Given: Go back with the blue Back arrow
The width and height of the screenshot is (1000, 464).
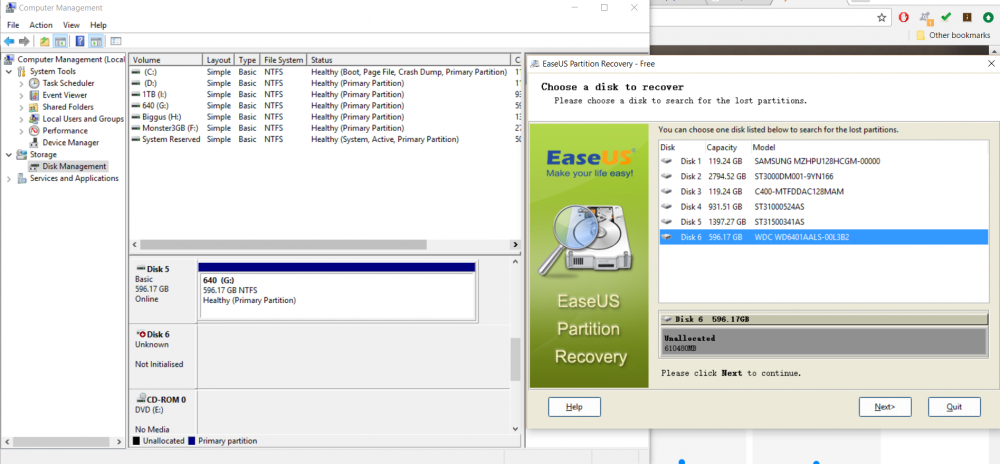Looking at the screenshot, I should tap(9, 41).
